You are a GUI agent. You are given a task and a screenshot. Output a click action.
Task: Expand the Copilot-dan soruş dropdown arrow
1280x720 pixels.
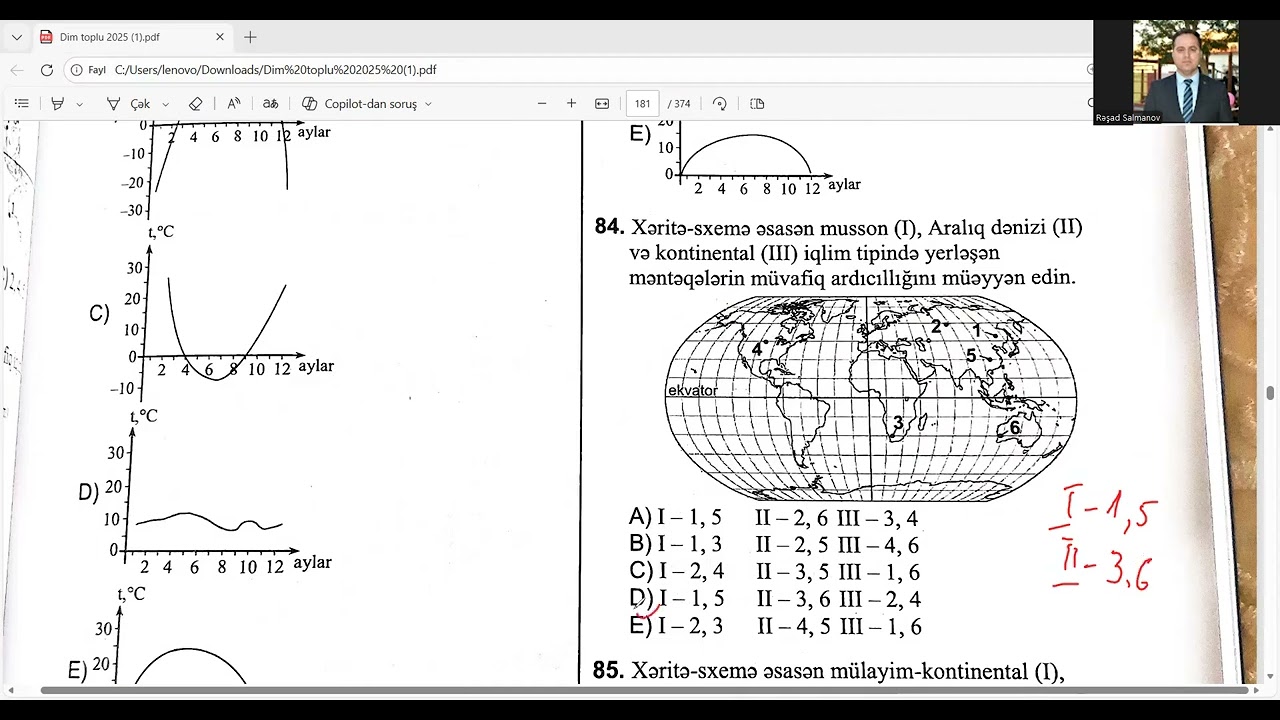coord(428,104)
